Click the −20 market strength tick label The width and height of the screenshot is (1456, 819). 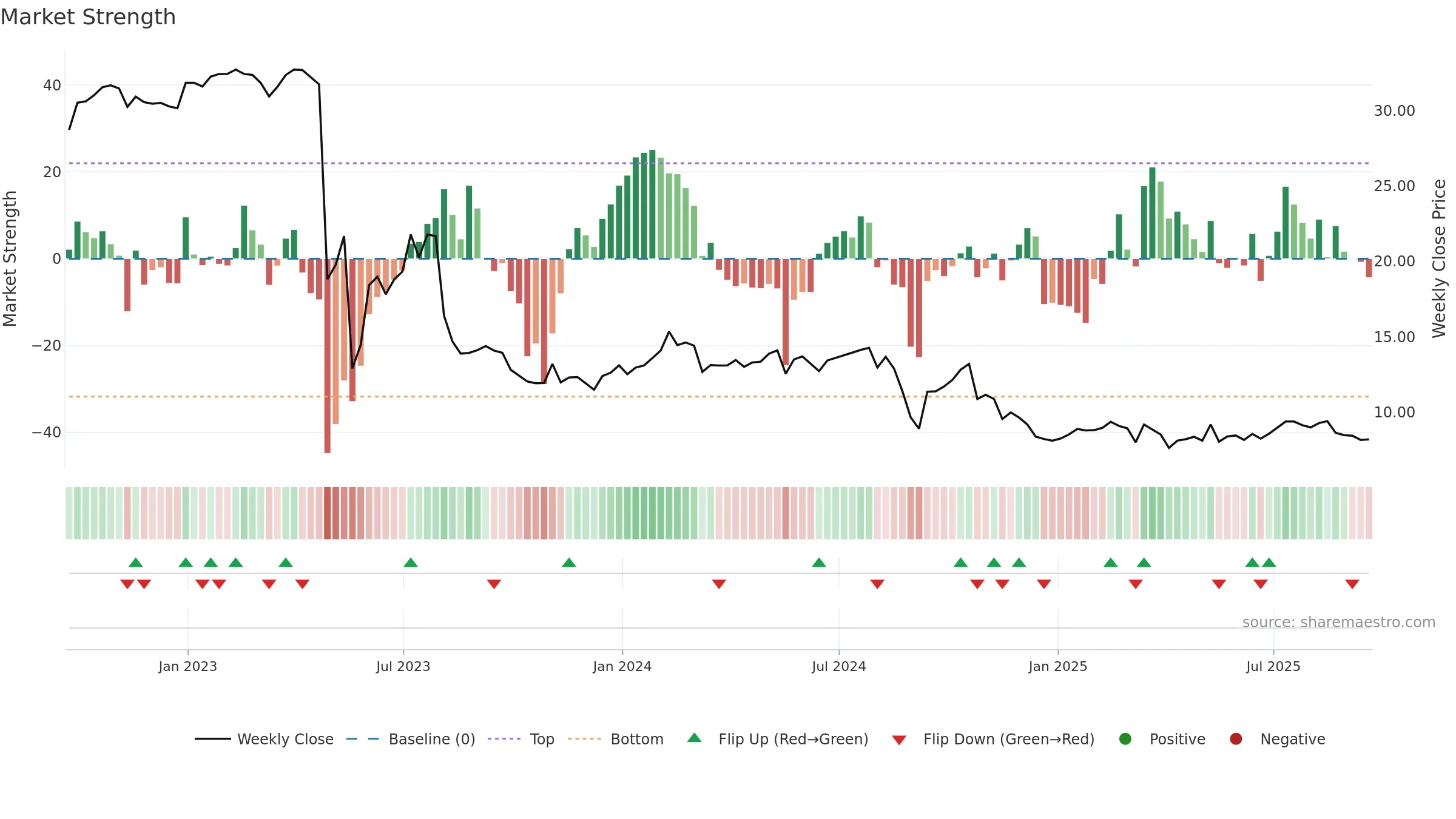[47, 346]
